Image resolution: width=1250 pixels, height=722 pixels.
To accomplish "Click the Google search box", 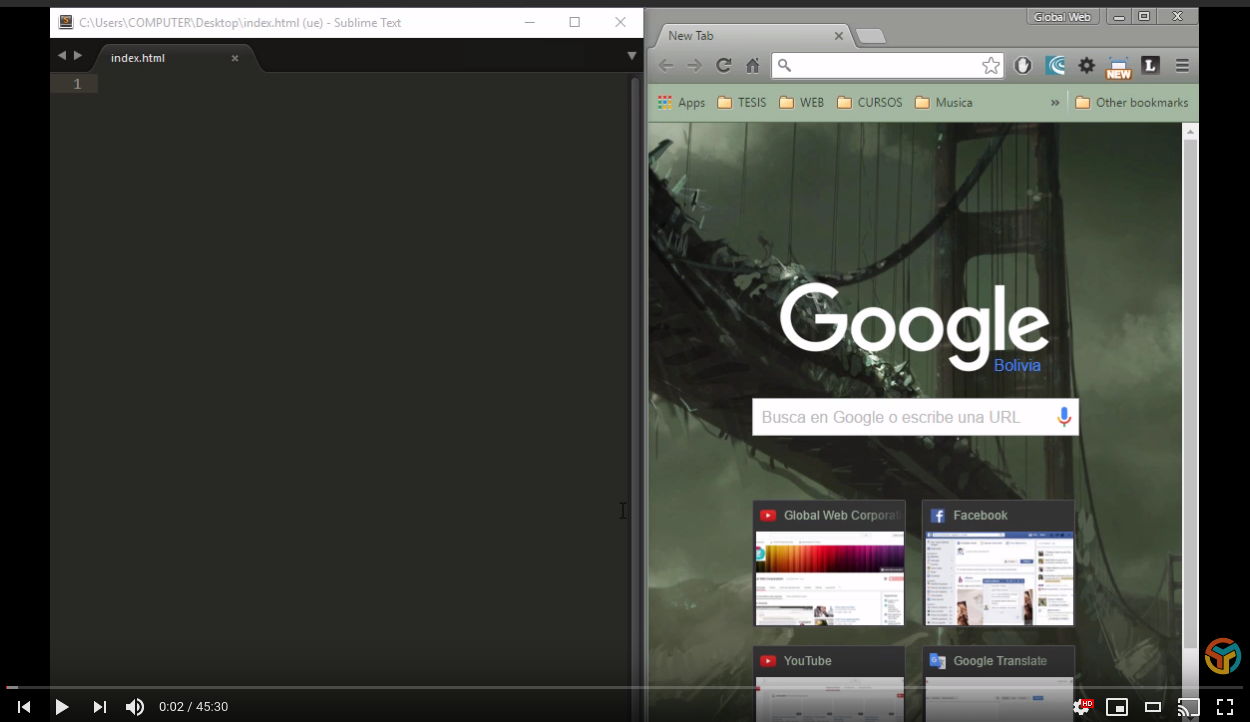I will 915,417.
